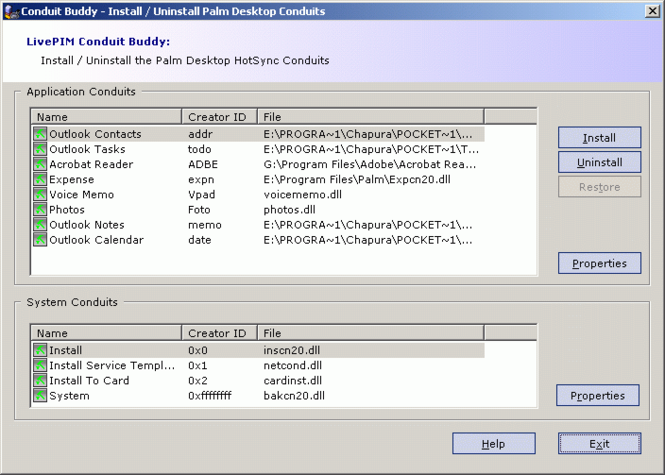Click the Expcn20.dll file path
The image size is (665, 475).
(357, 179)
